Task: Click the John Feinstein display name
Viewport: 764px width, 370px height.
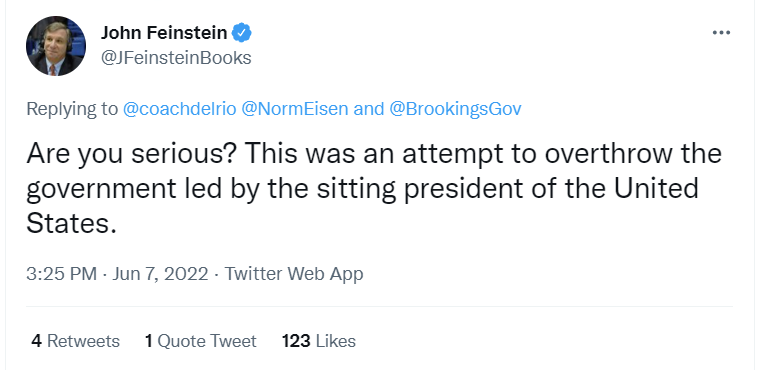Action: coord(164,33)
